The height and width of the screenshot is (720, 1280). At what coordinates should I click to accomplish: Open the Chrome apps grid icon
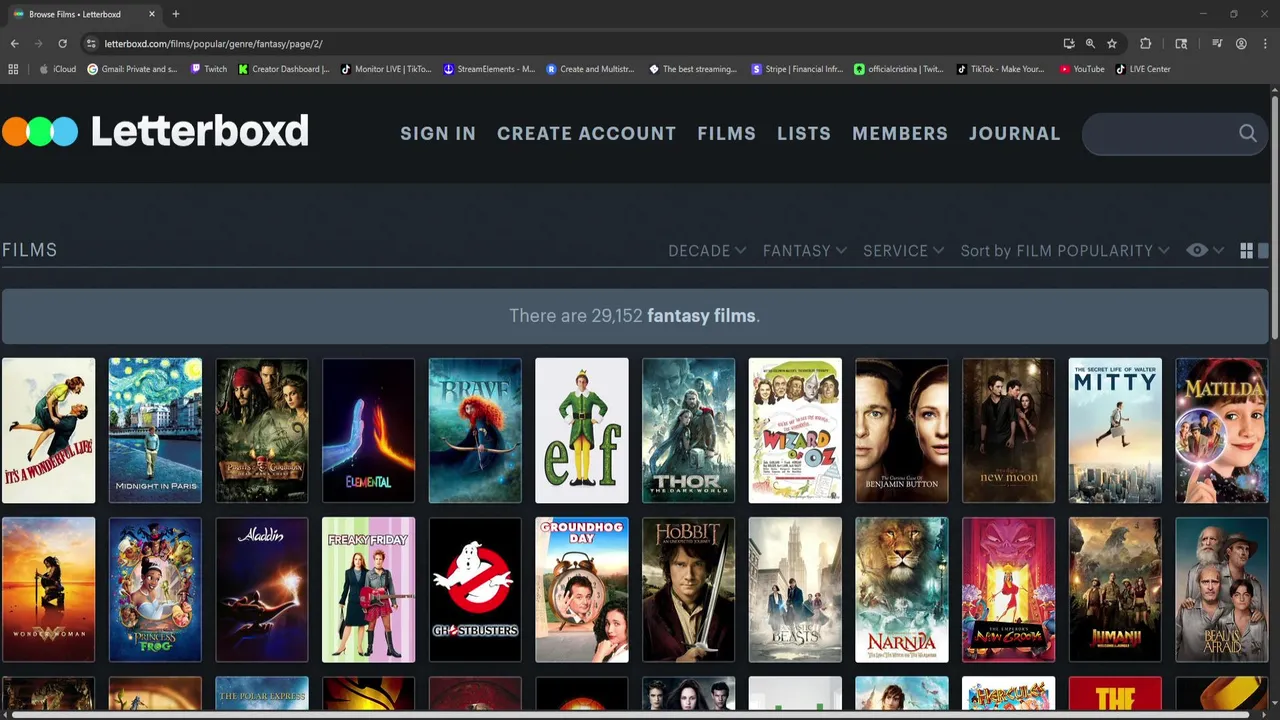[13, 69]
